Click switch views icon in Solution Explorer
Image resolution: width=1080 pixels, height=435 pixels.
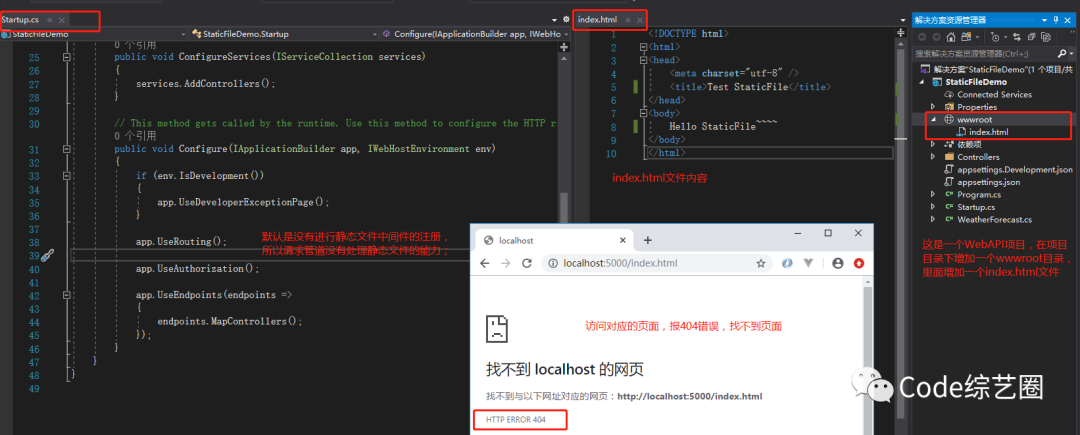pyautogui.click(x=965, y=37)
